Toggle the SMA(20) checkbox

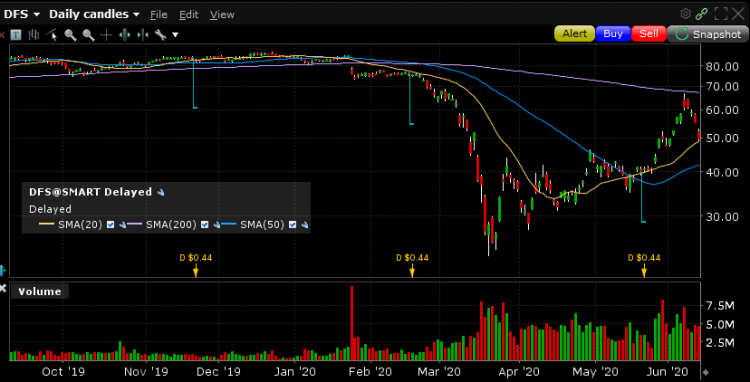pyautogui.click(x=110, y=225)
